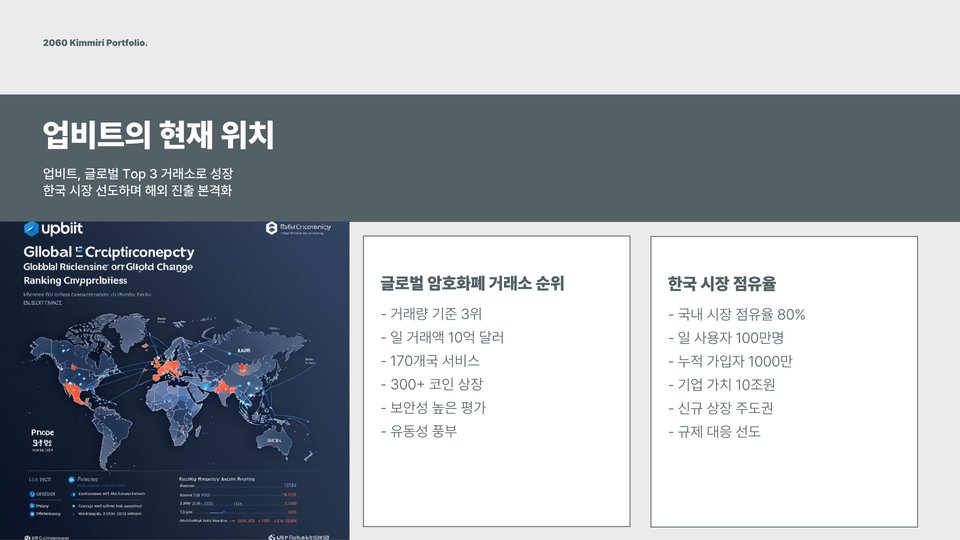Click 'Ranking' heading line in the infographic
Screen dimensions: 960x540
click(75, 280)
